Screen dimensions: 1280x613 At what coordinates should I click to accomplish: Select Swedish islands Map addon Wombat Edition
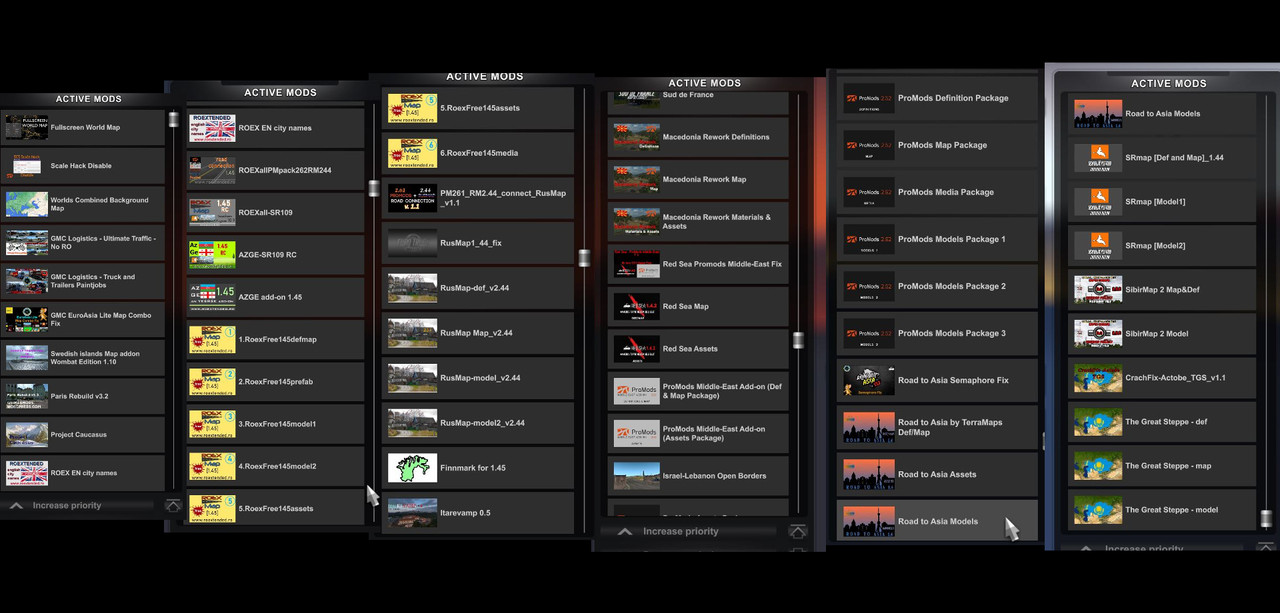pyautogui.click(x=82, y=357)
